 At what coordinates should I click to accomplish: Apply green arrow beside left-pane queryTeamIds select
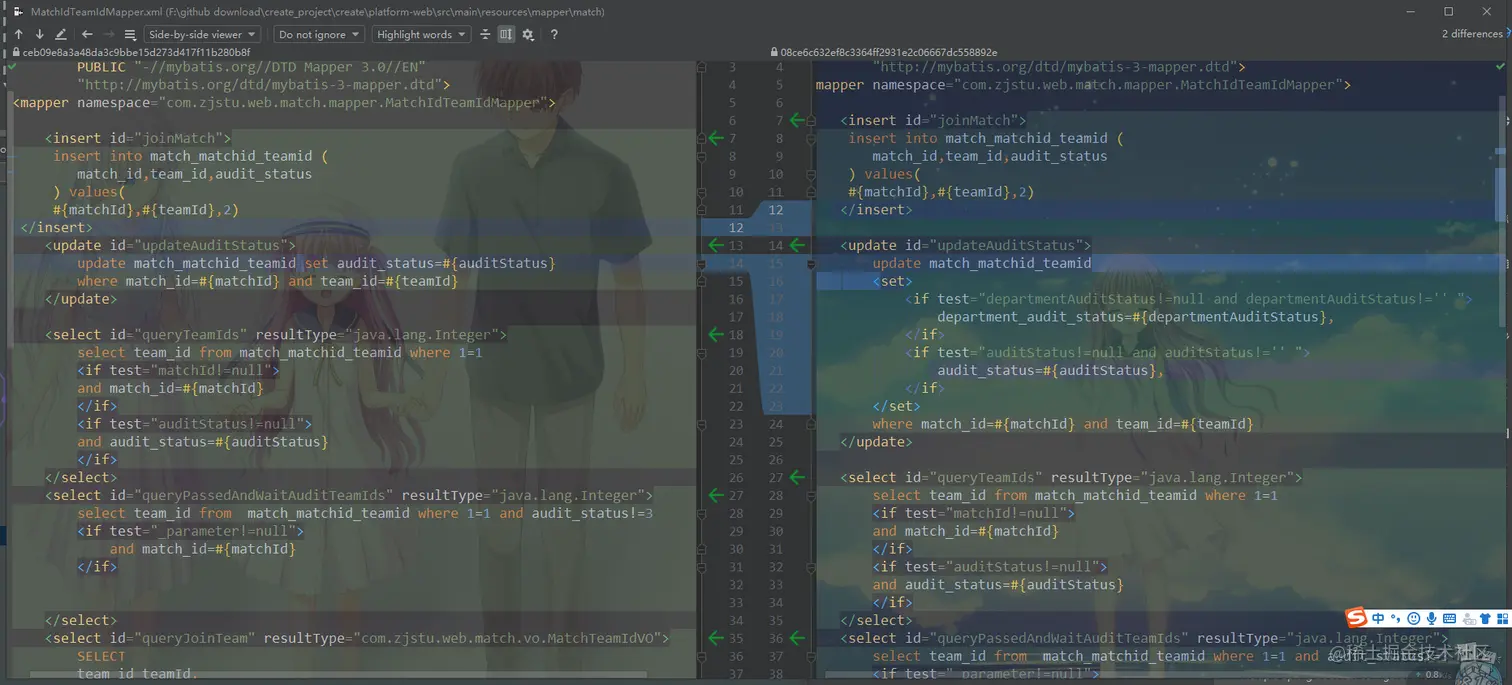coord(716,334)
